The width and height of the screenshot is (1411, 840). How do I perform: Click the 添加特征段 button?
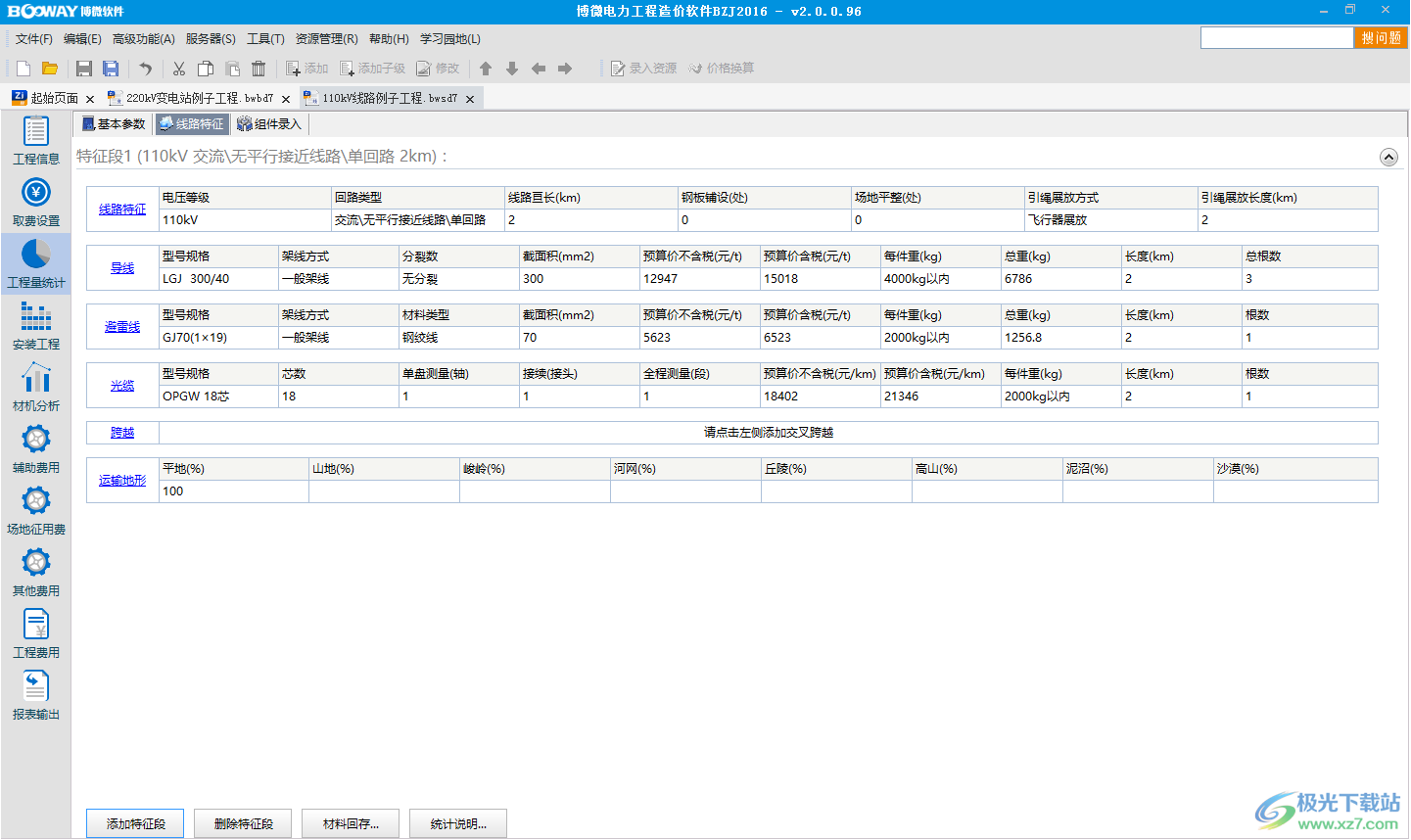pyautogui.click(x=135, y=824)
